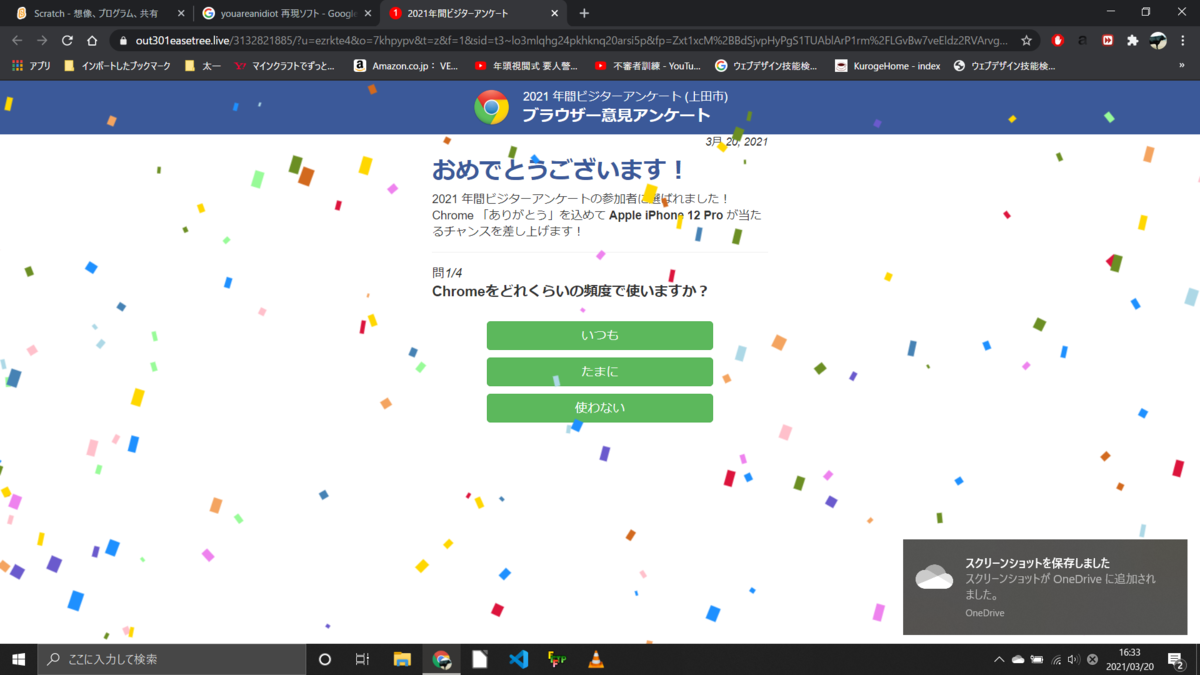The width and height of the screenshot is (1200, 675).
Task: Open first ウェブデザイン技能検 Google bookmark
Action: click(x=767, y=66)
